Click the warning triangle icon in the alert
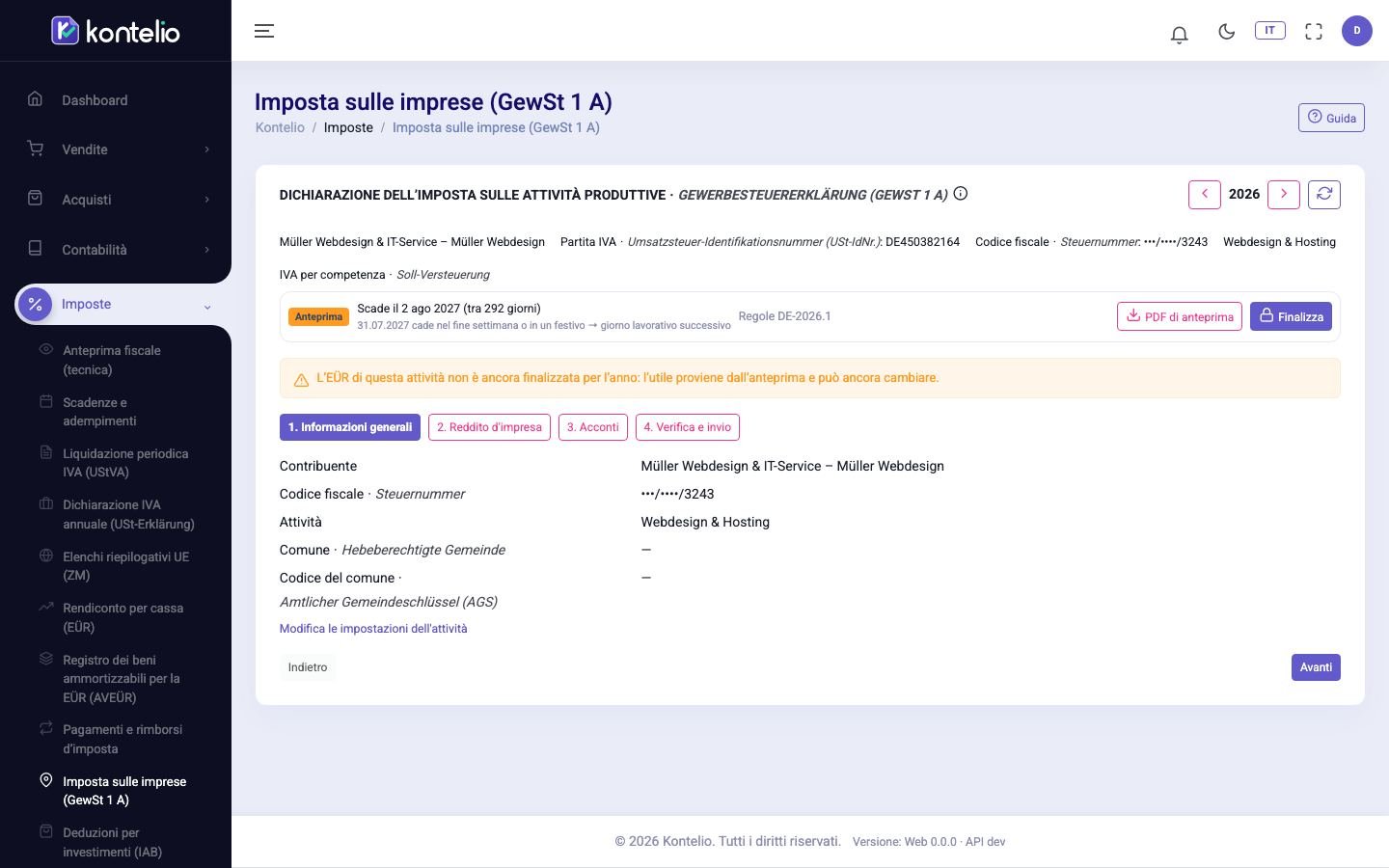 click(x=301, y=379)
